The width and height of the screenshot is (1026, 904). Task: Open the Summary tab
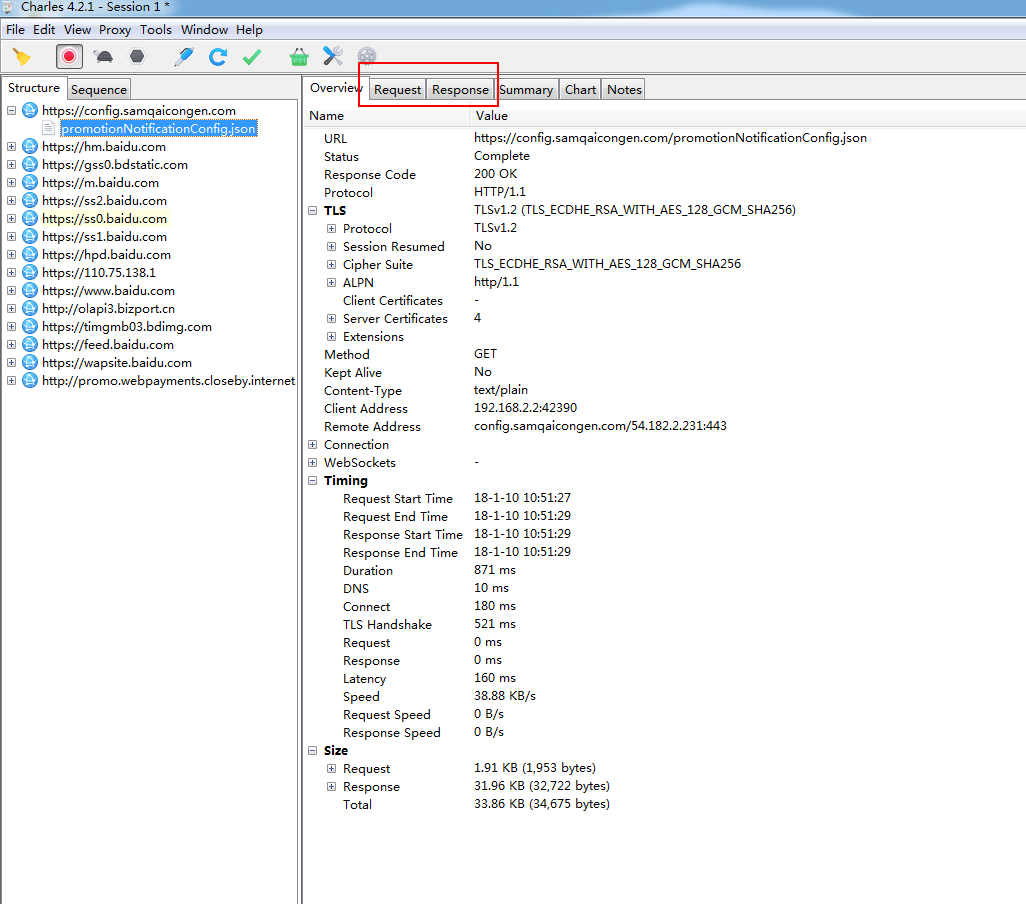tap(526, 90)
